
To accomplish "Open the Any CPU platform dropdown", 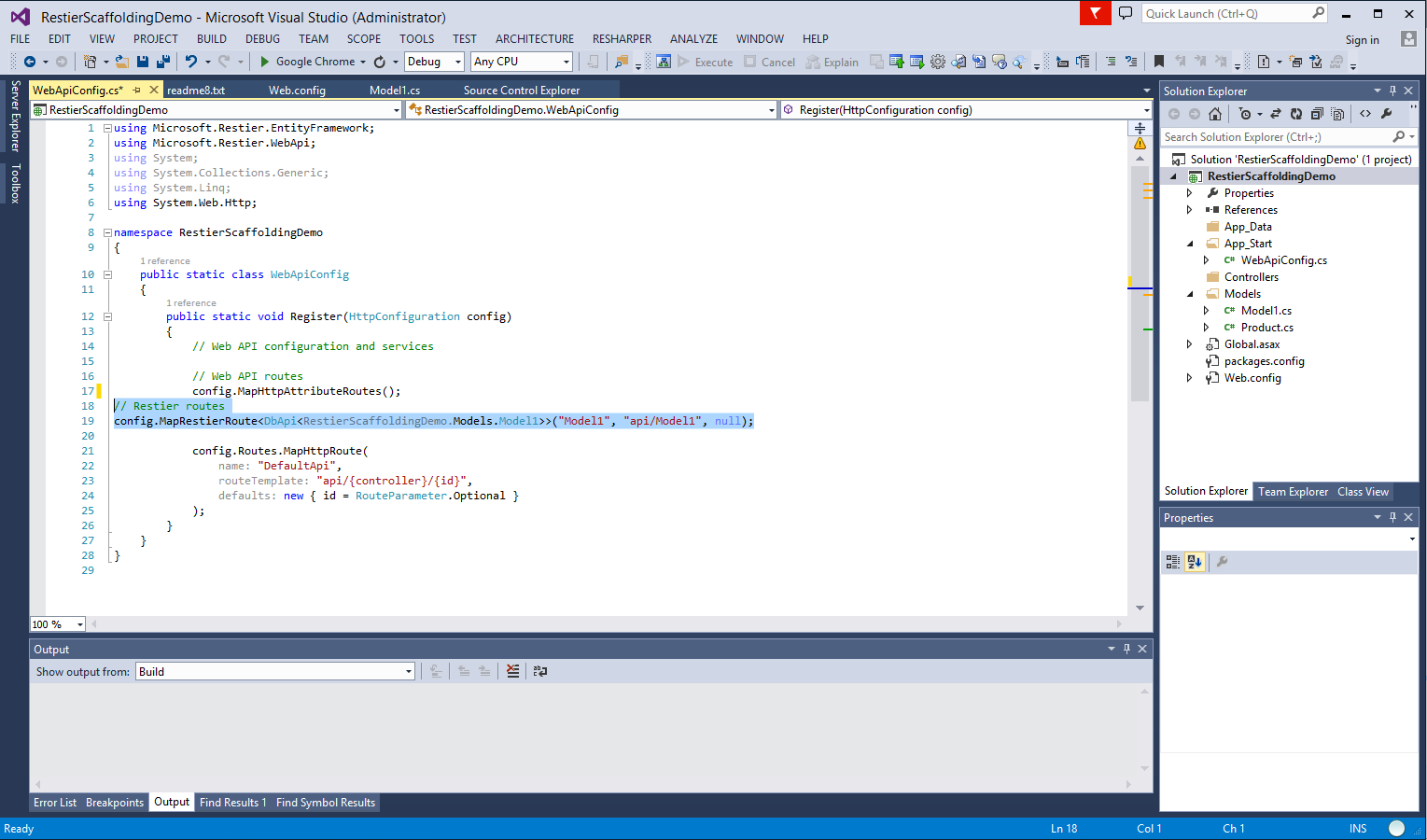I will click(521, 62).
